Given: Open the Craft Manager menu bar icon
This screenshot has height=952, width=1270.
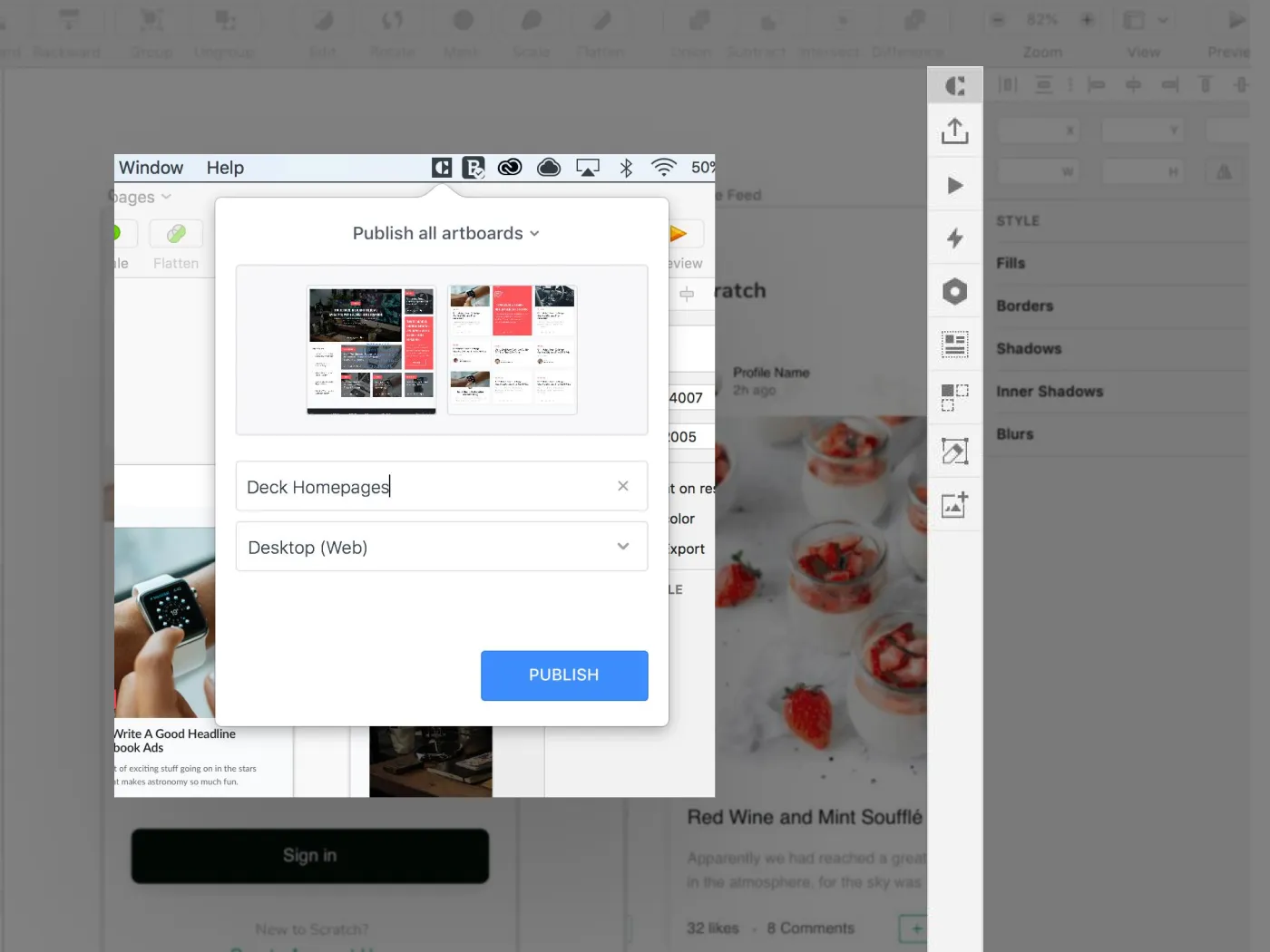Looking at the screenshot, I should [442, 168].
